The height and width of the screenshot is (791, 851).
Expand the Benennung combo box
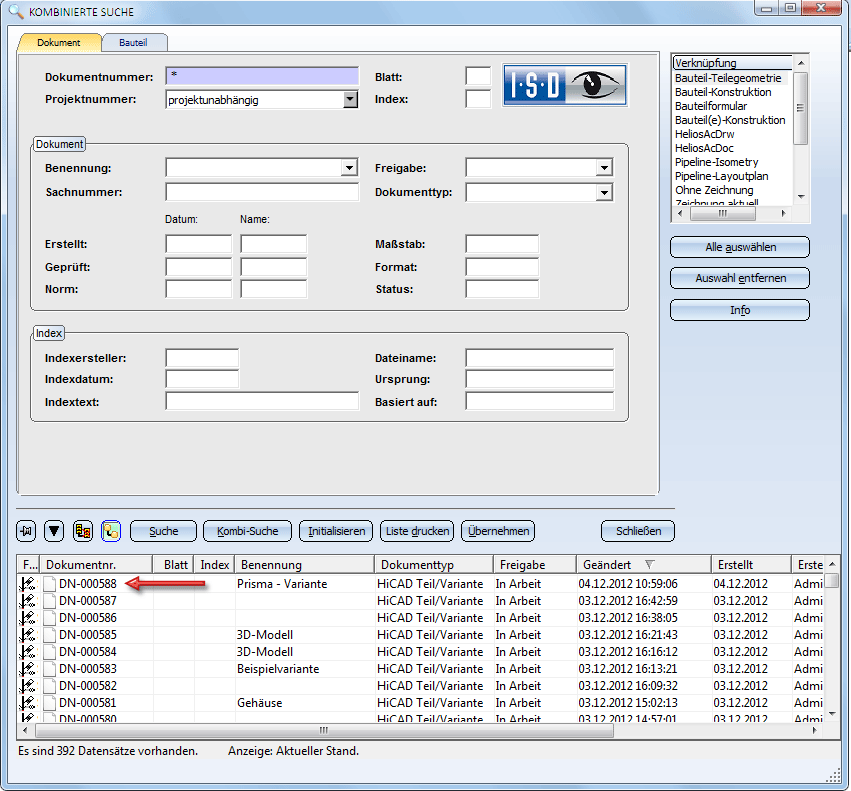(350, 168)
